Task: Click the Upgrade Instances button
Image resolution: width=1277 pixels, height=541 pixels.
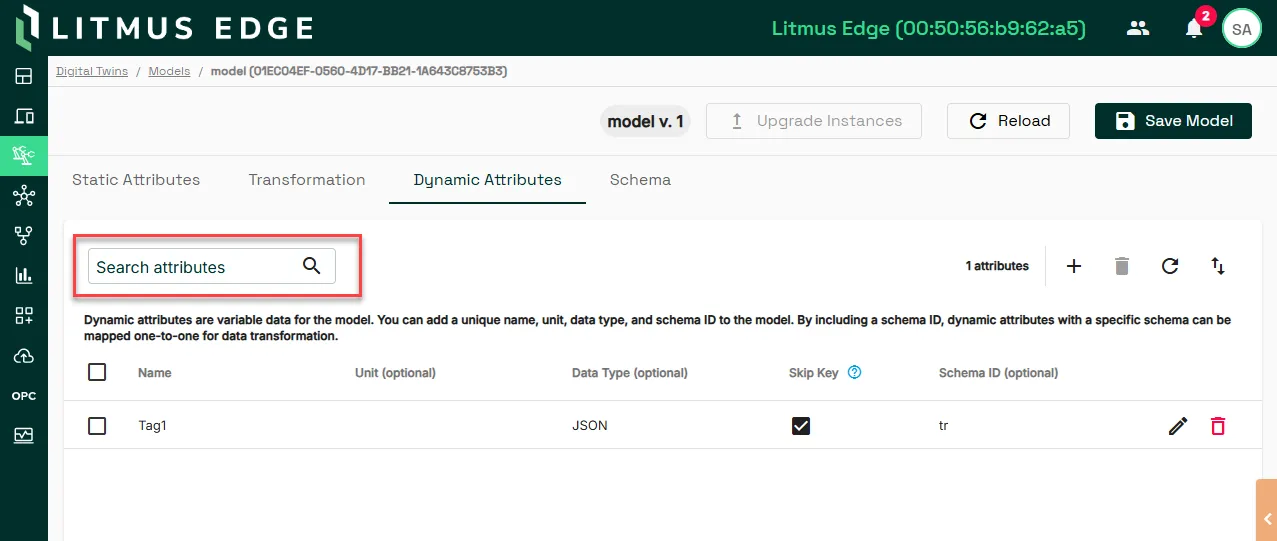Action: point(816,121)
